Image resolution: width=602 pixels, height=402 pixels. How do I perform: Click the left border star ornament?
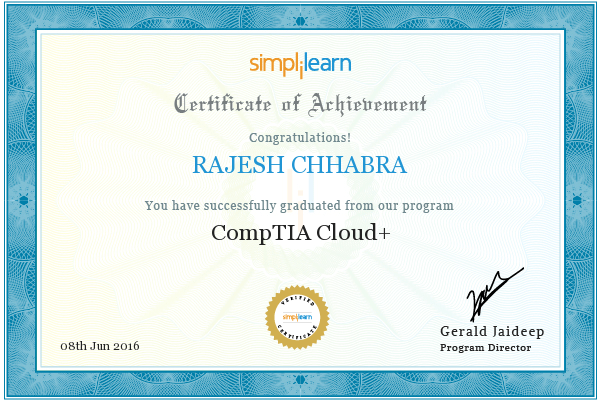24,200
